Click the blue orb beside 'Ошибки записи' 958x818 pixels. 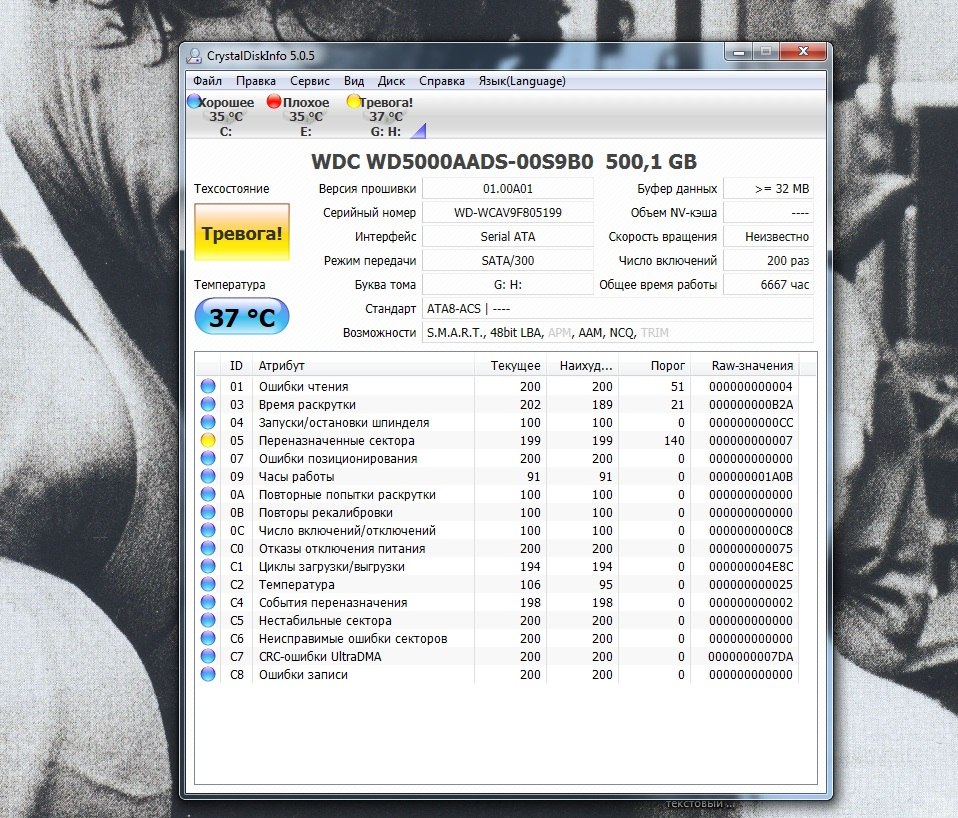click(x=208, y=675)
